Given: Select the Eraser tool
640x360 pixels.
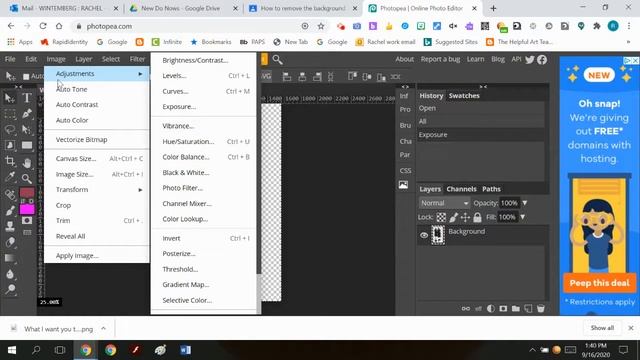Looking at the screenshot, I should pyautogui.click(x=10, y=242).
